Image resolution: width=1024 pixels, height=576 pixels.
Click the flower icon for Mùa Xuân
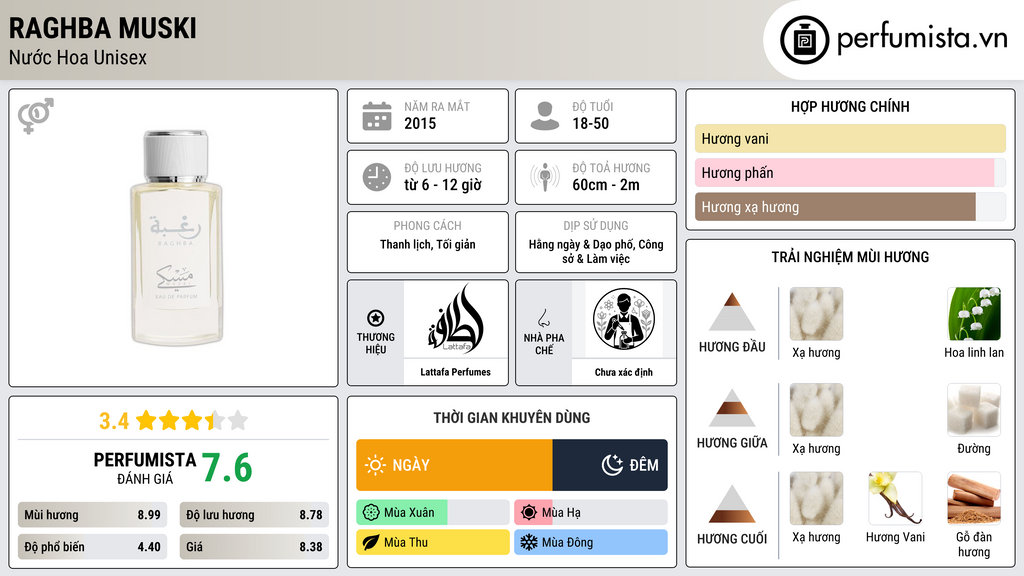(x=371, y=513)
